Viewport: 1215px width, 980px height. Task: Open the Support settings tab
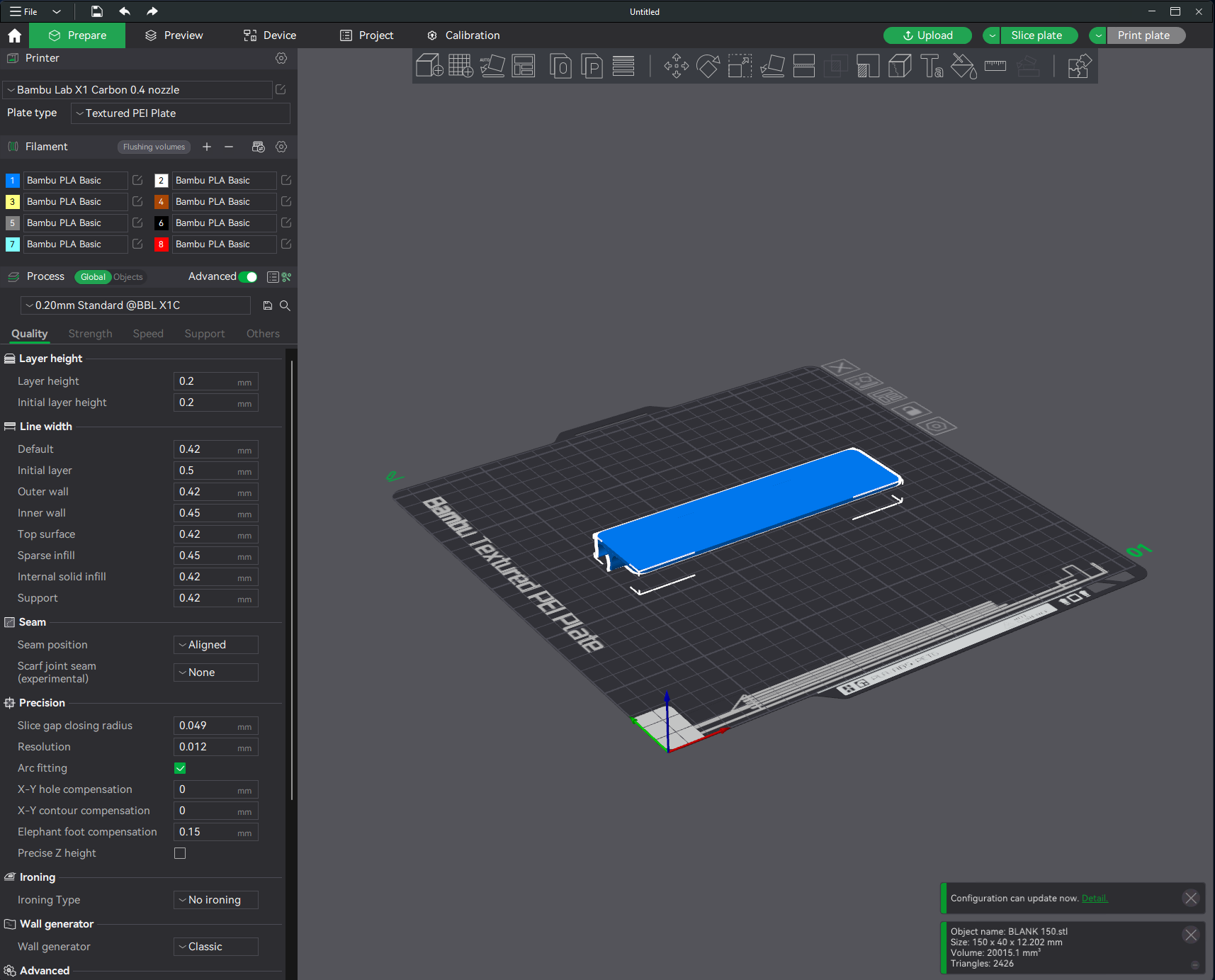[x=205, y=334]
